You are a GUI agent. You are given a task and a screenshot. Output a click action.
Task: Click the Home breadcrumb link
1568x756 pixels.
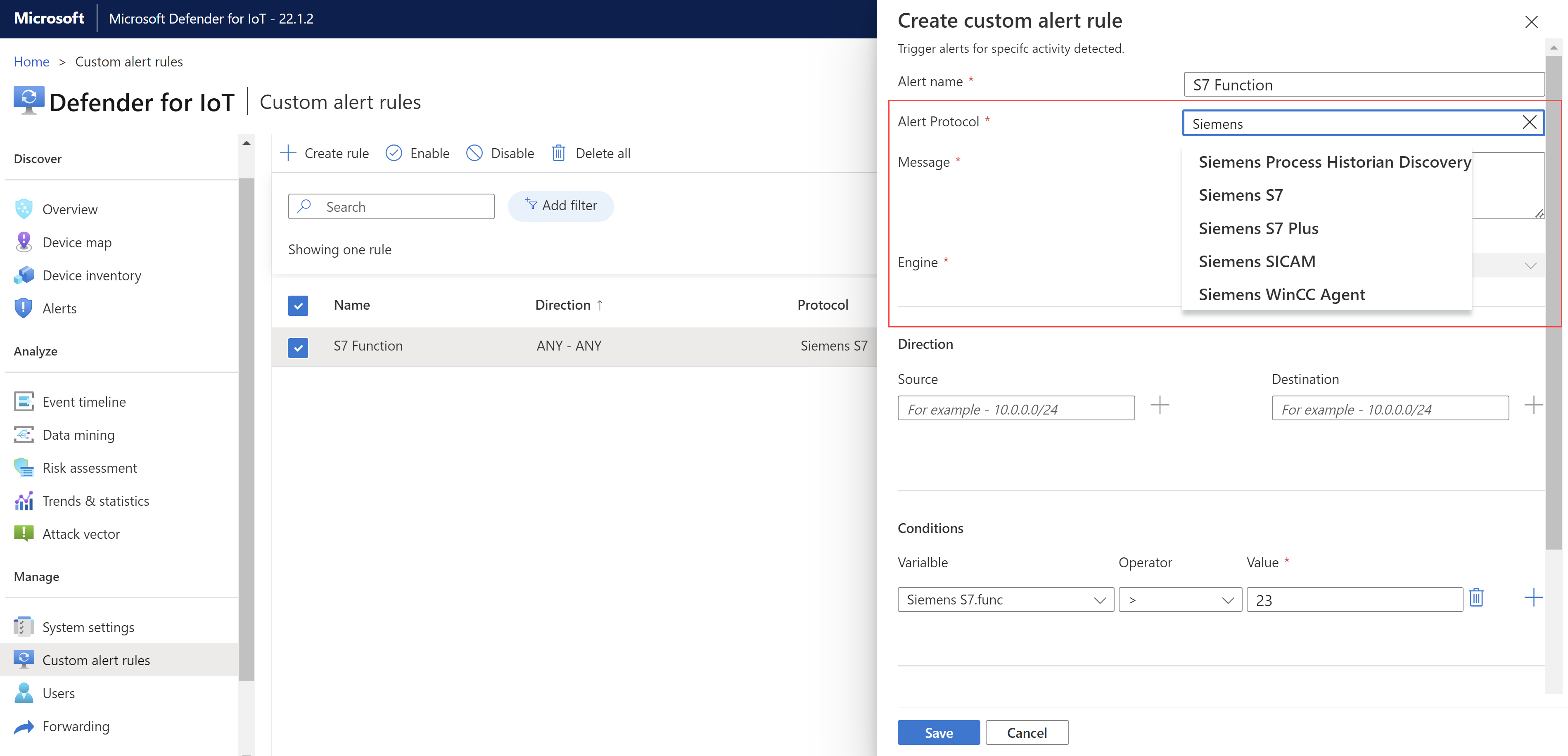(x=31, y=62)
